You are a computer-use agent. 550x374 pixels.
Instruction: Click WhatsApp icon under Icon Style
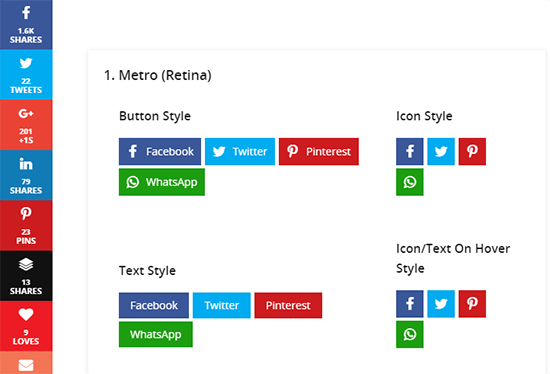coord(410,182)
